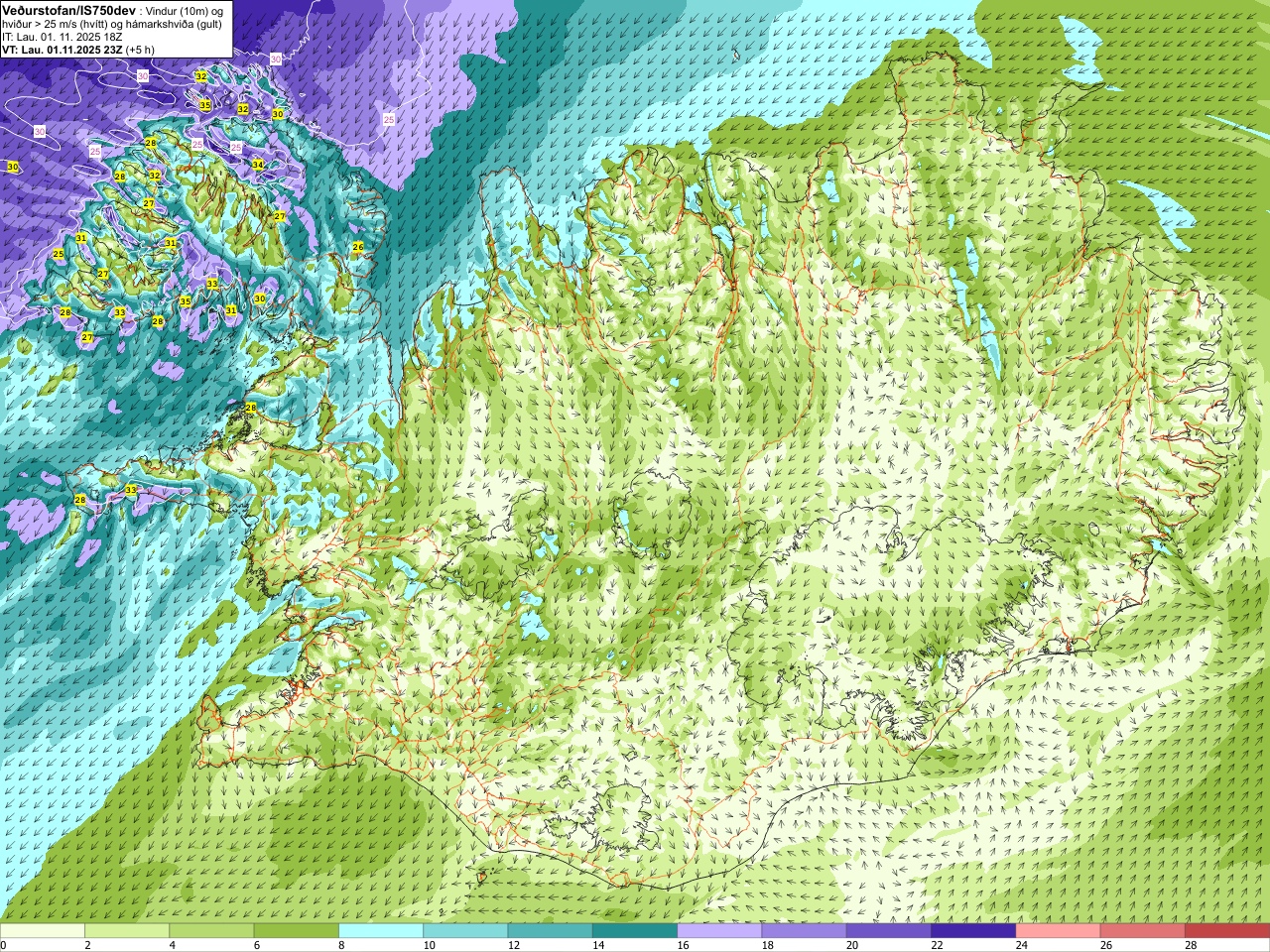The image size is (1270, 952).
Task: Select the dark indigo 22–24 m/s legend swatch
Action: pos(973,931)
